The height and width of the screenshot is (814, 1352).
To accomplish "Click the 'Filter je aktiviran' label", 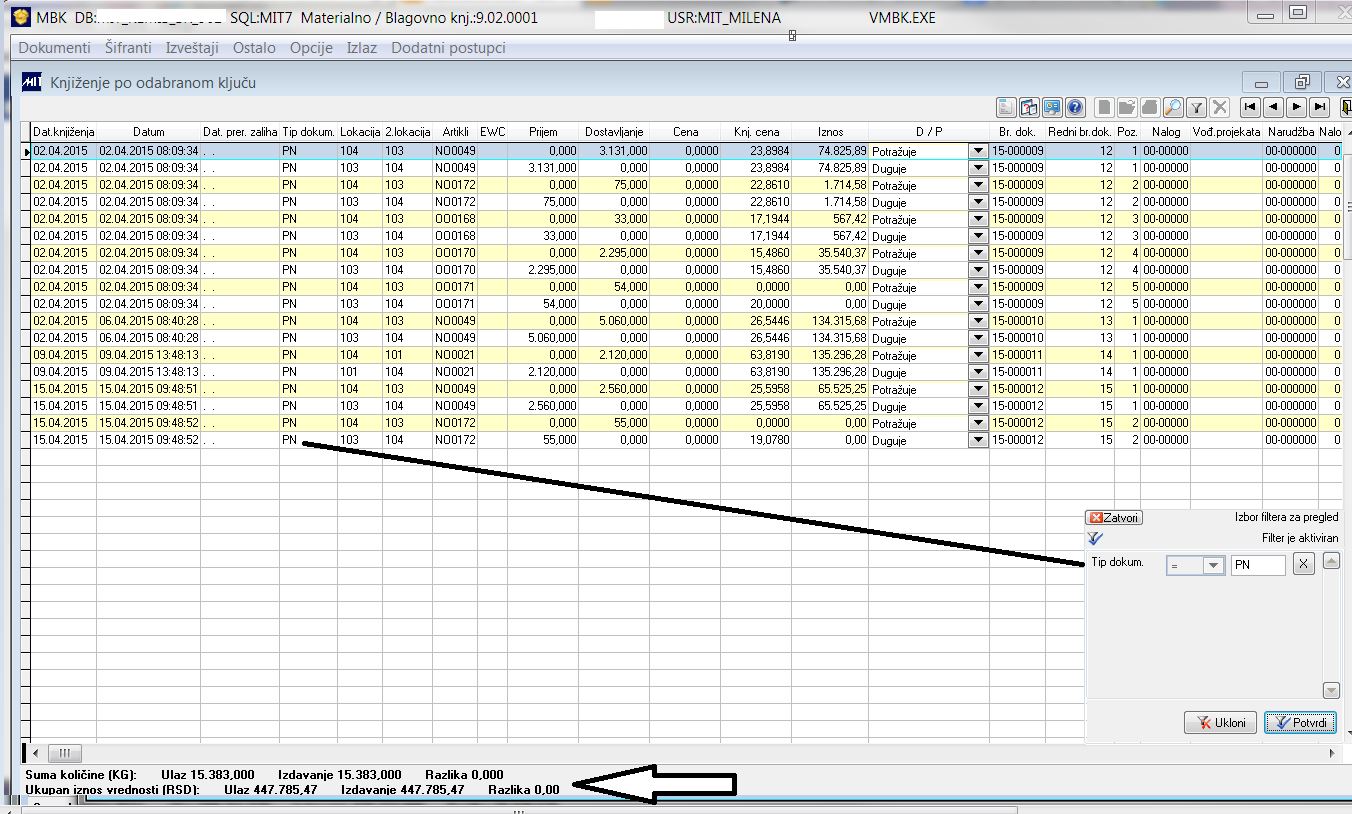I will [1300, 537].
